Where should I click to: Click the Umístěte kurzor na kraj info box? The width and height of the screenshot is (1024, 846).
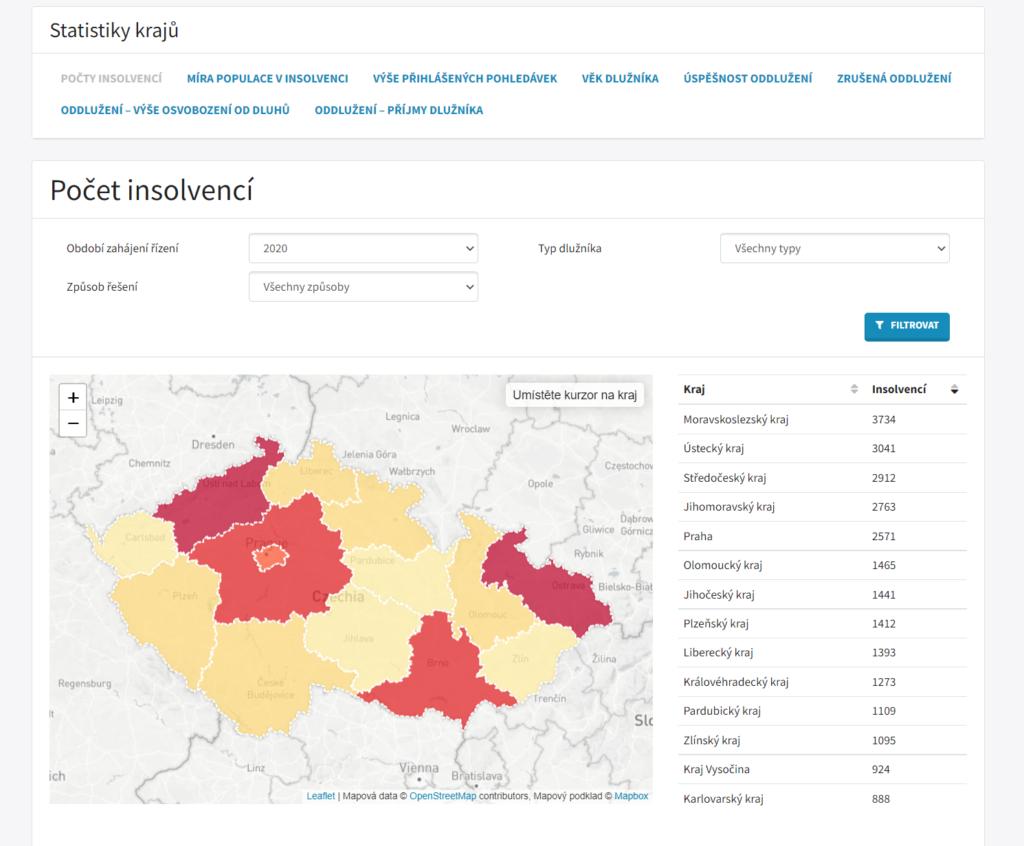pyautogui.click(x=575, y=395)
